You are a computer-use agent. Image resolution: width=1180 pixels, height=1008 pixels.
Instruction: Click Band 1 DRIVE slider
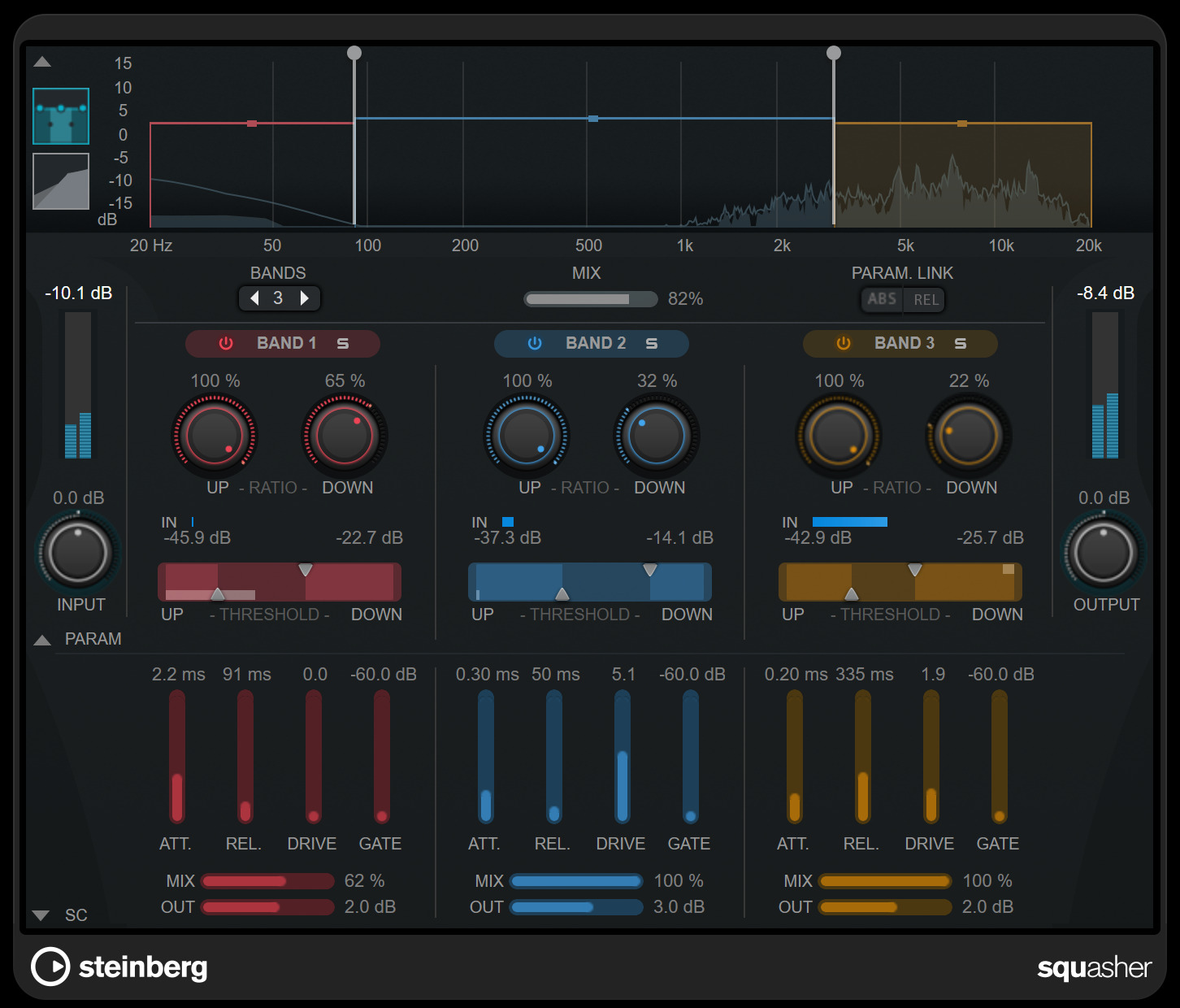click(314, 757)
